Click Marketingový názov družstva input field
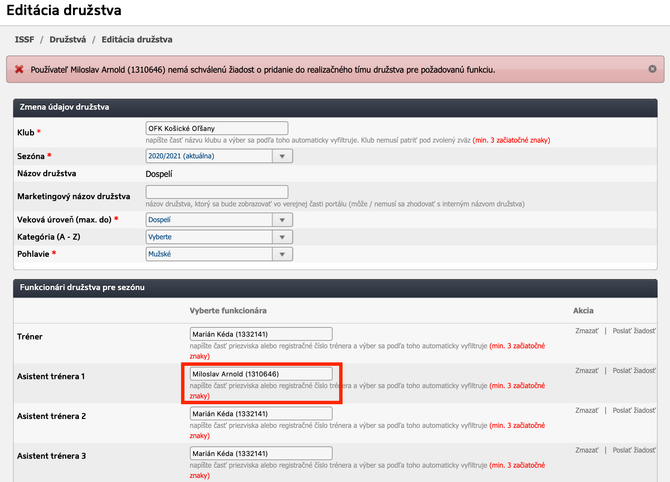Screen dimensions: 670x482 pyautogui.click(x=216, y=191)
